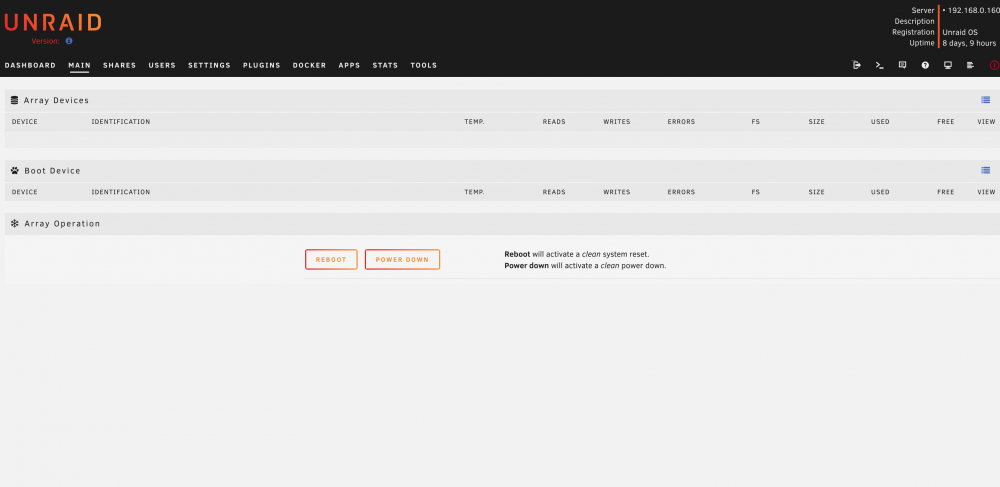The height and width of the screenshot is (487, 1000).
Task: Open the Stats tab
Action: tap(385, 66)
